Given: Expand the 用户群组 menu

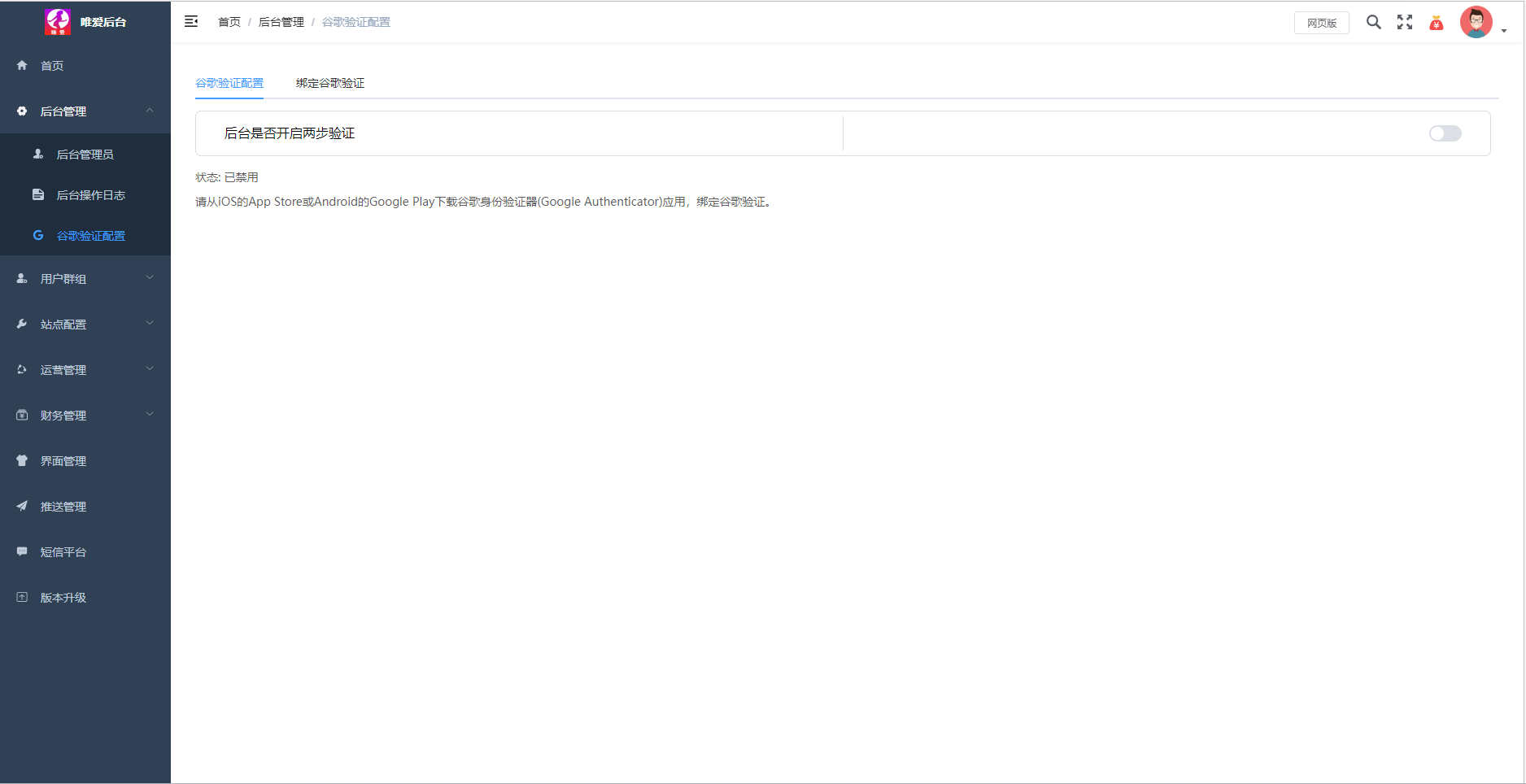Looking at the screenshot, I should coord(85,279).
